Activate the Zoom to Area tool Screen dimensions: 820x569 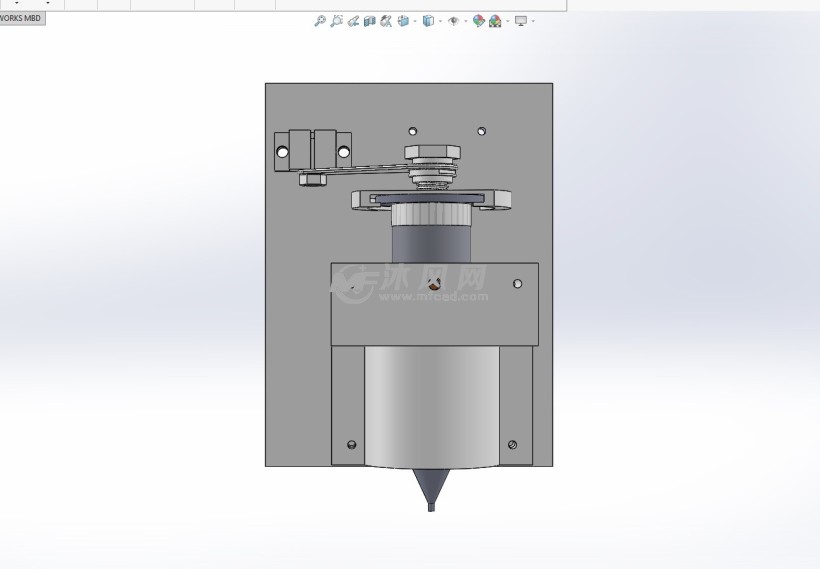[337, 21]
